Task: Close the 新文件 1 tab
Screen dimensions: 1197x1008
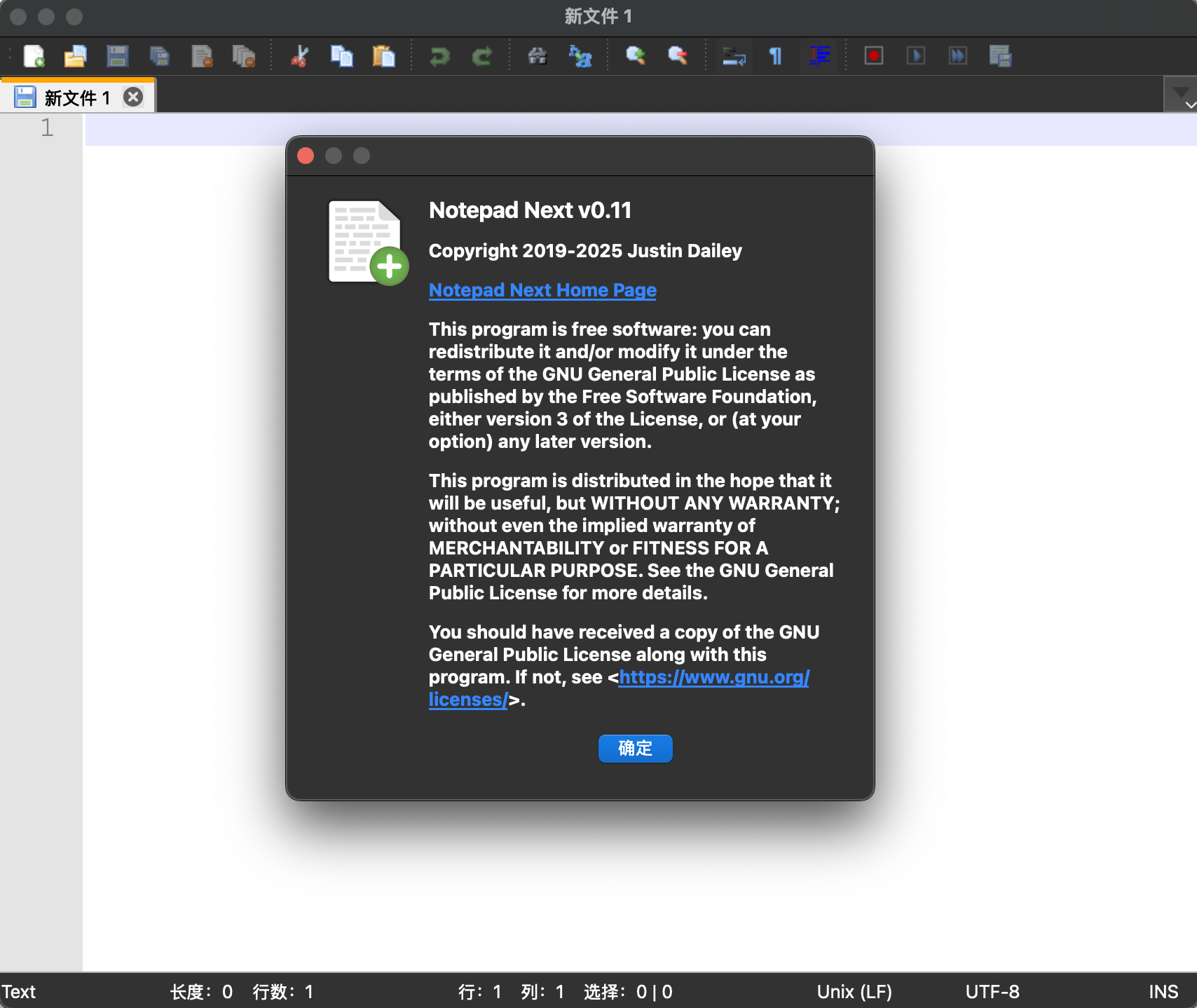Action: click(133, 96)
